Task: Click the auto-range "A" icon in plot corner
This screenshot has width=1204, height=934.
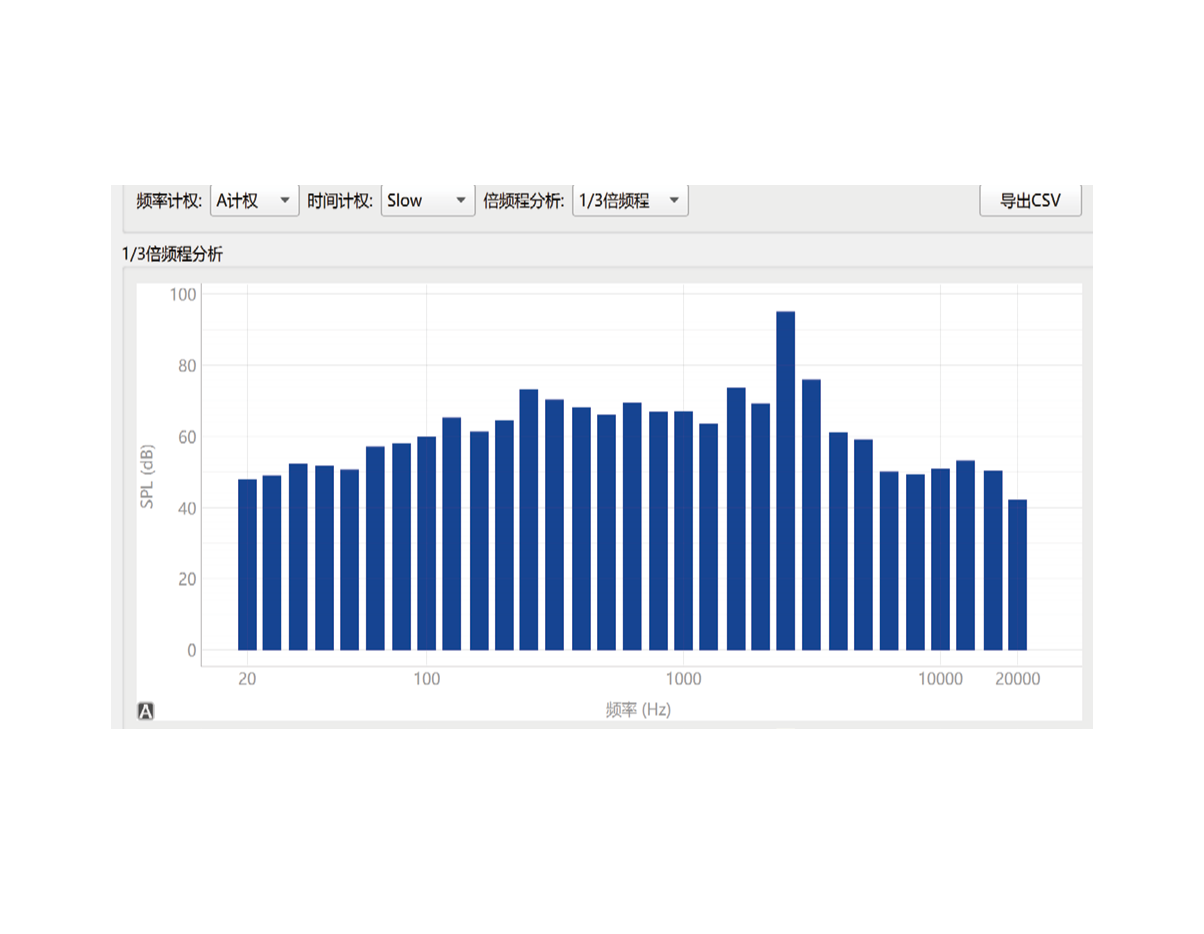Action: pyautogui.click(x=146, y=711)
